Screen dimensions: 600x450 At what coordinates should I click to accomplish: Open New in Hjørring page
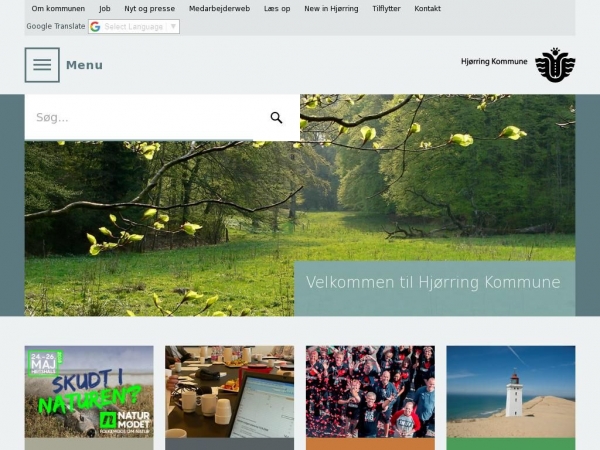pyautogui.click(x=331, y=8)
